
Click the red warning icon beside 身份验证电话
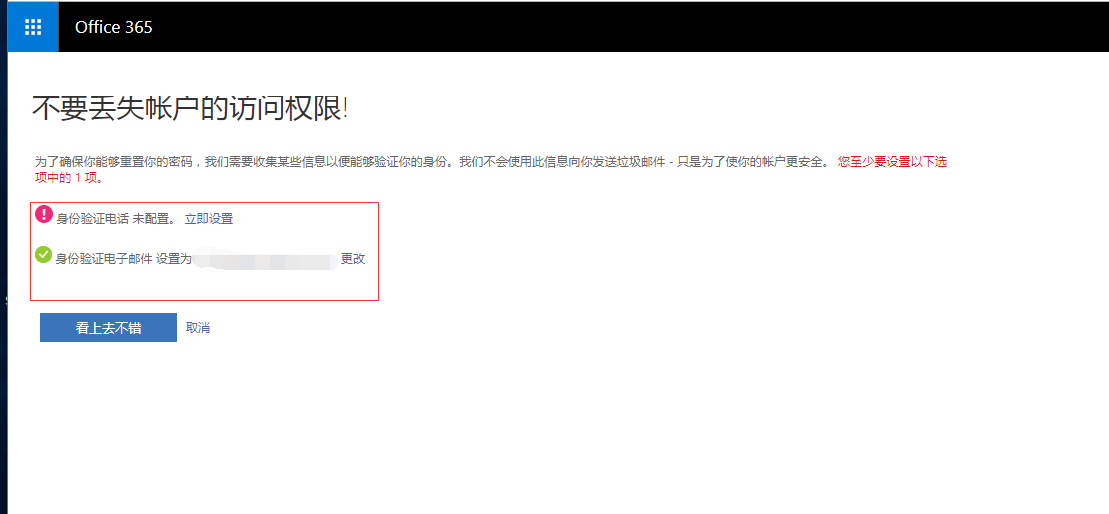tap(44, 214)
